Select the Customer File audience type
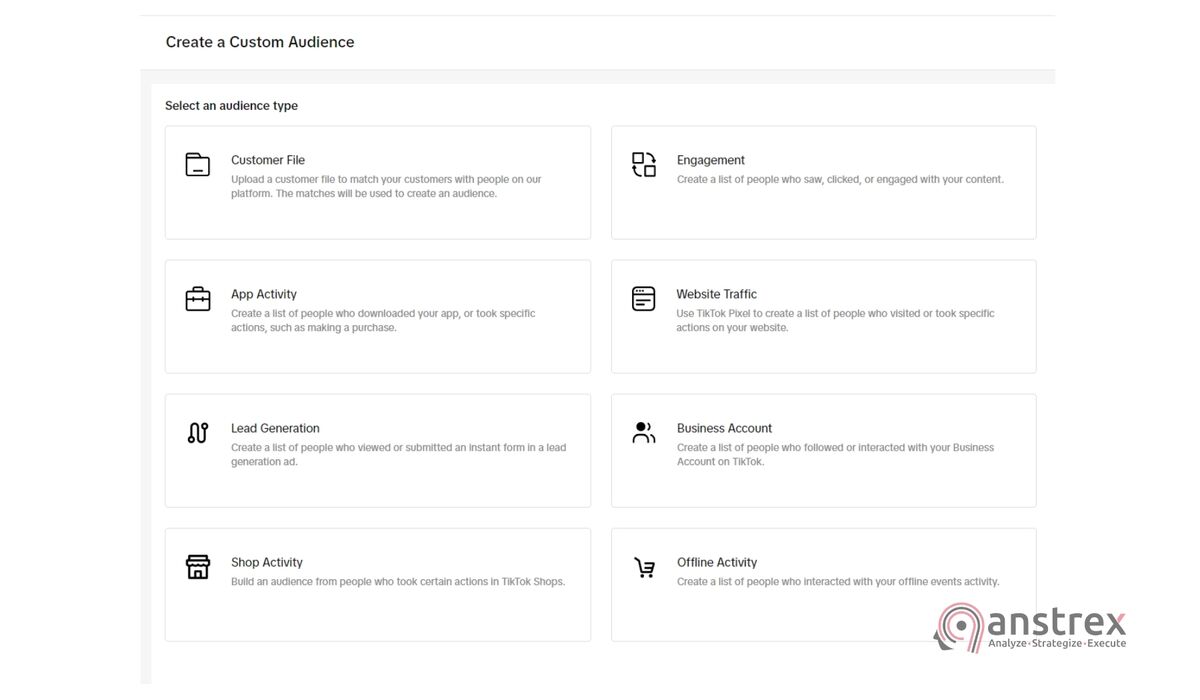 377,182
